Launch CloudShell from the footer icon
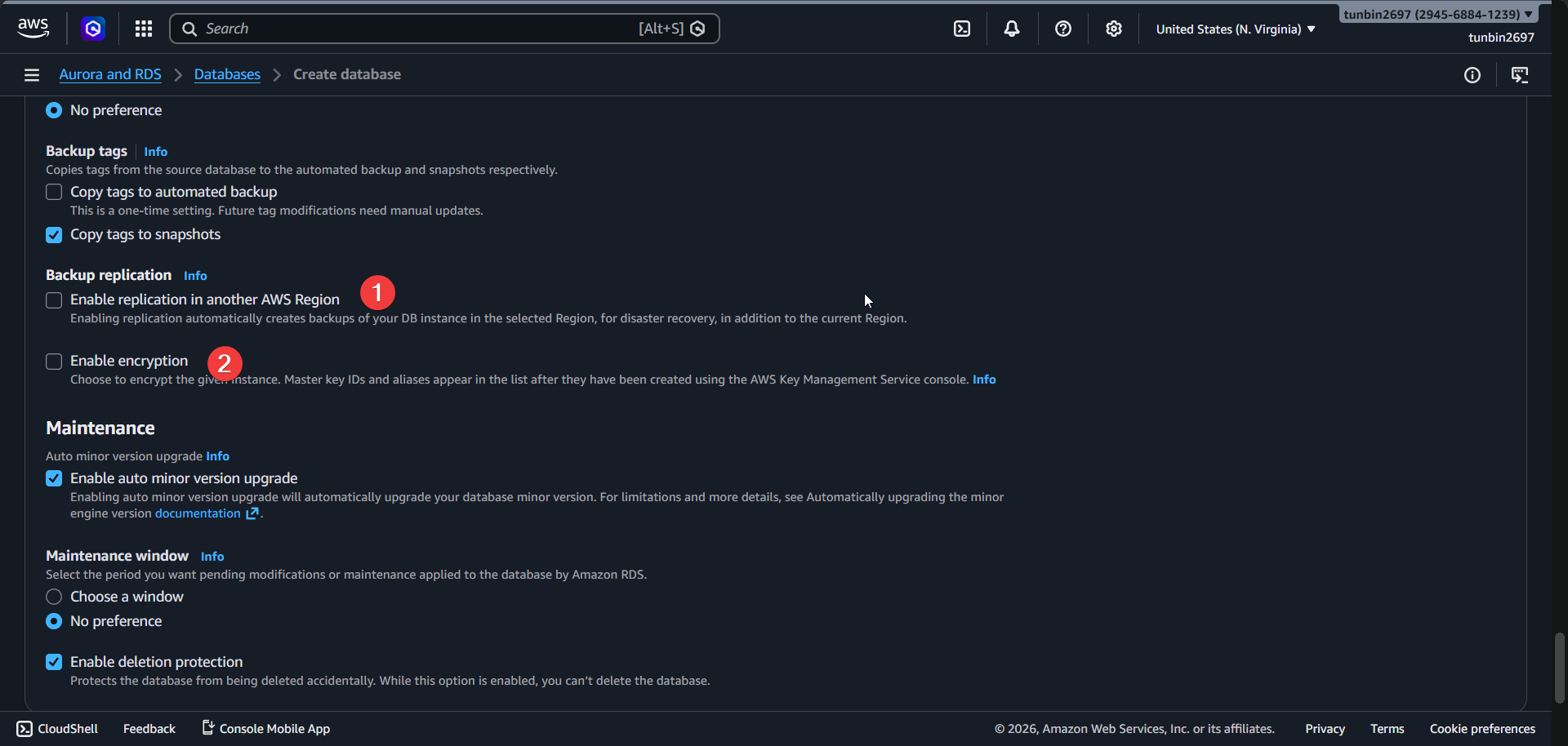The height and width of the screenshot is (746, 1568). click(x=24, y=728)
